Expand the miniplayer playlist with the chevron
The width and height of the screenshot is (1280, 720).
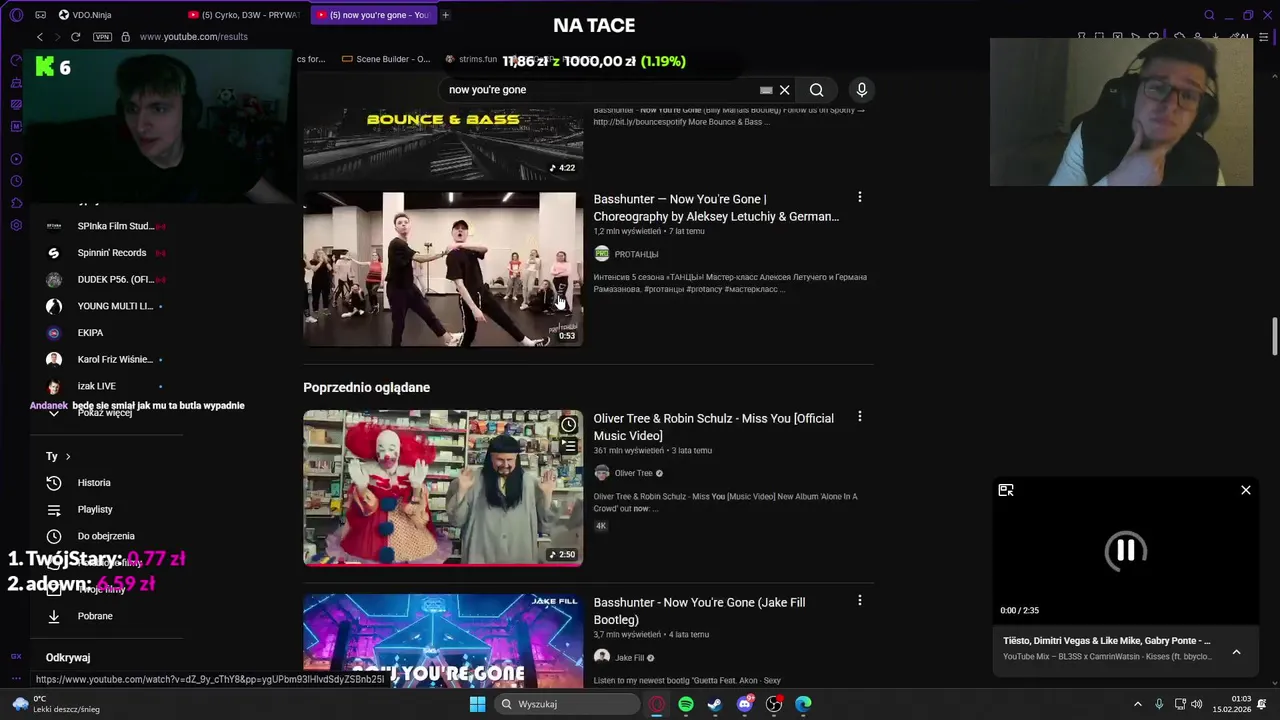(1236, 652)
